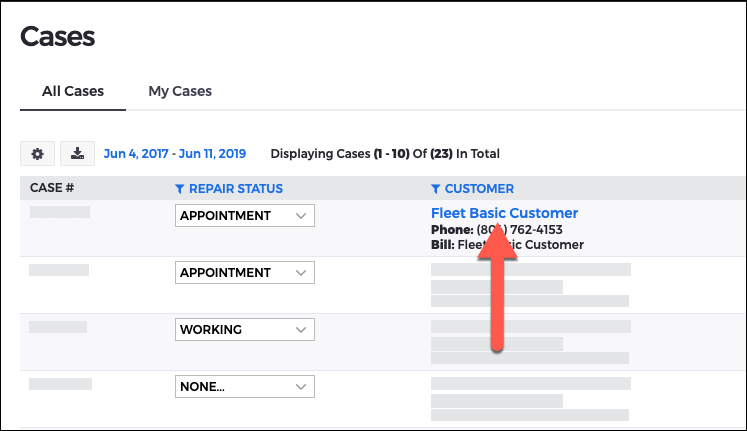Click the Displaying Cases (1 - 10) Of (23) text

385,154
